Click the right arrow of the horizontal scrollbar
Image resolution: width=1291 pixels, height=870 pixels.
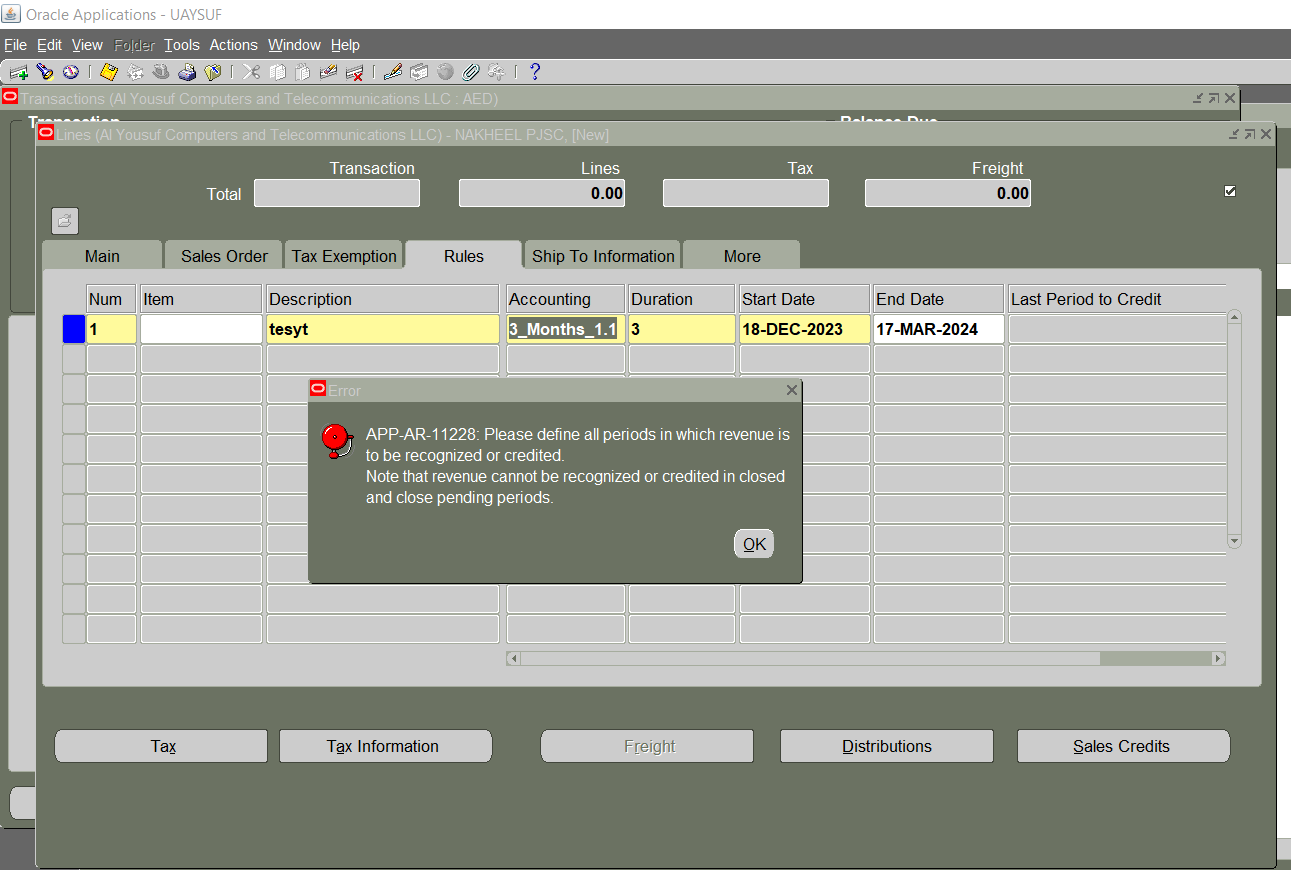point(1218,658)
